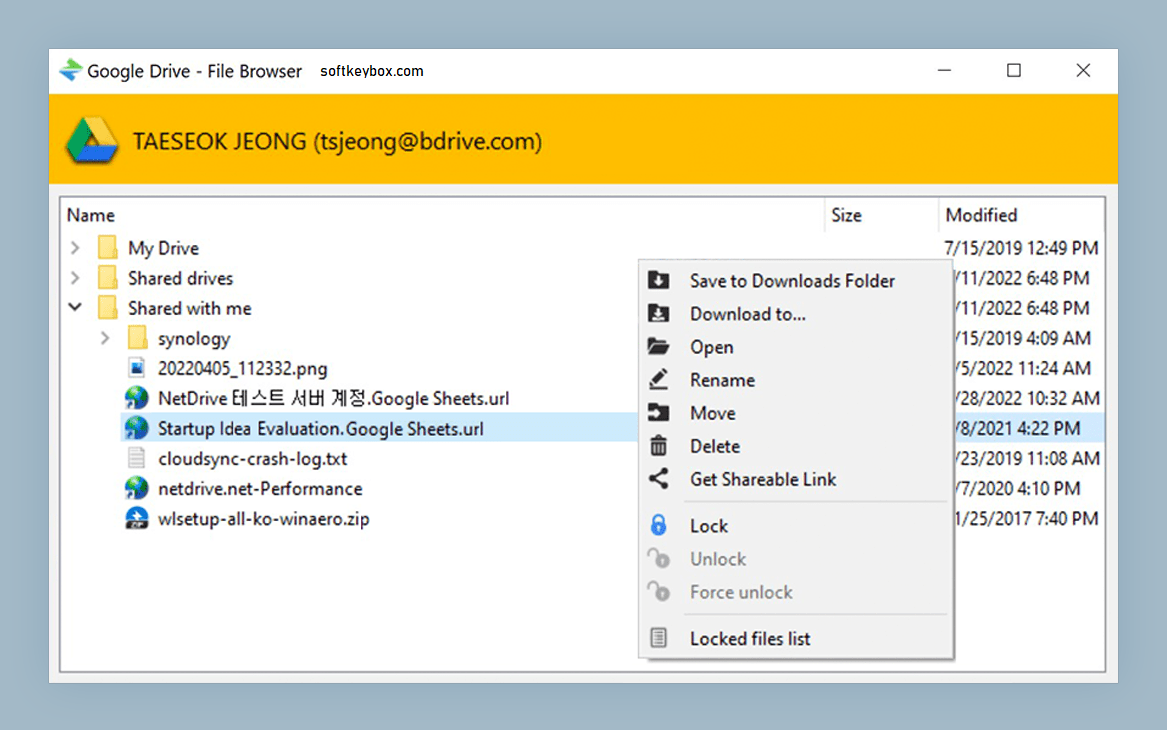The image size is (1167, 730).
Task: Select the Rename pencil icon
Action: pos(660,380)
